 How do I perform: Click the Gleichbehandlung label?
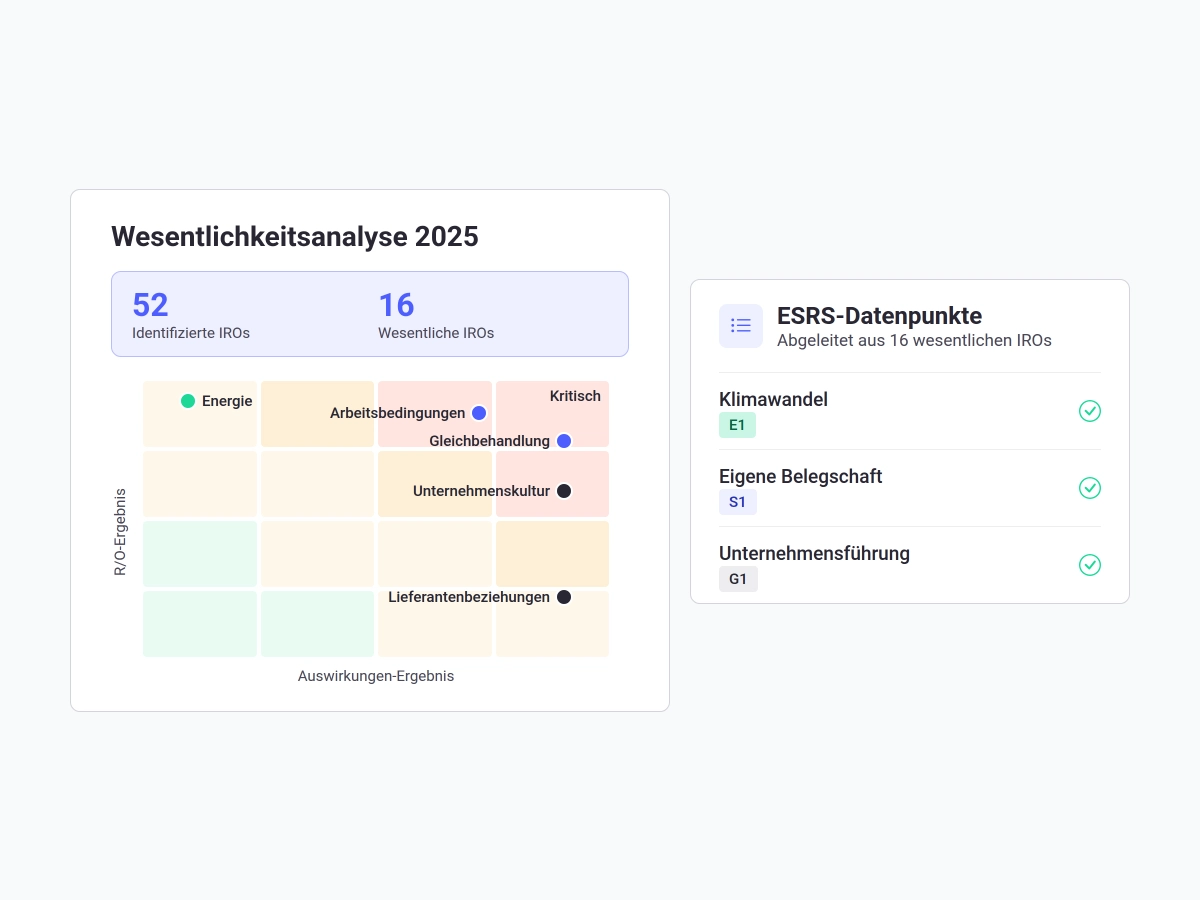click(490, 441)
